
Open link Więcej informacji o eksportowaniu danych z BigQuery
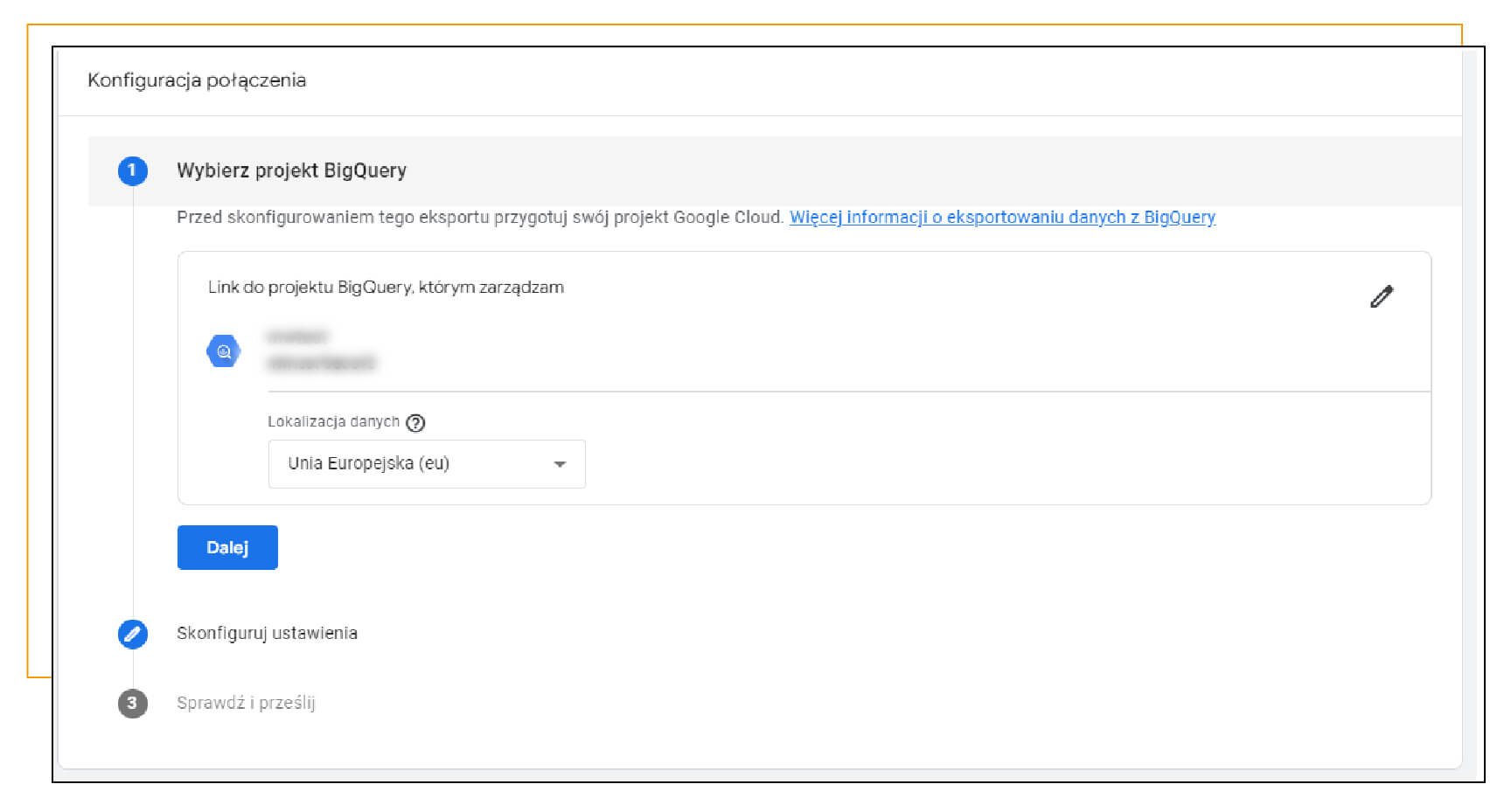1002,217
